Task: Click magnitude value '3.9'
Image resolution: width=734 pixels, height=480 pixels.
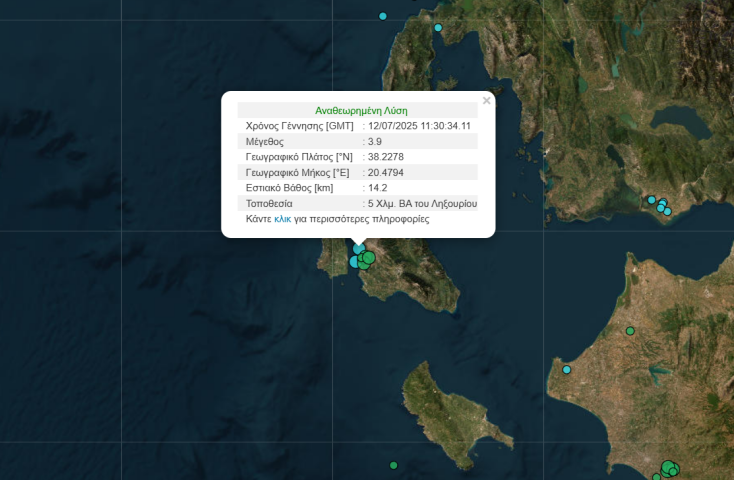Action: click(374, 141)
